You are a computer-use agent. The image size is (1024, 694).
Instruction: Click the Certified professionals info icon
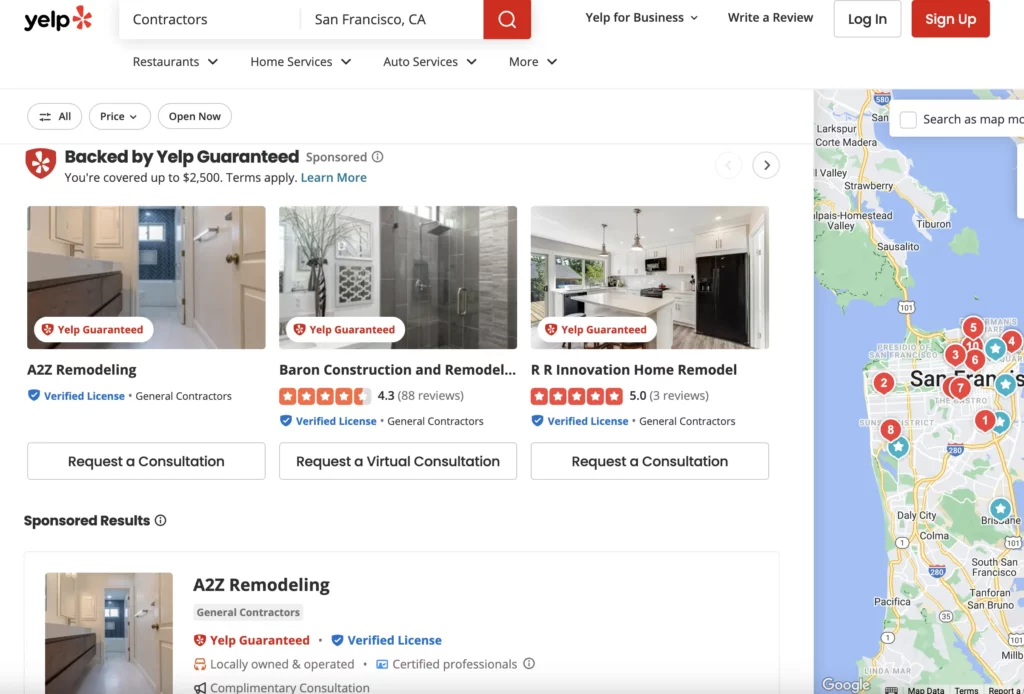click(529, 663)
